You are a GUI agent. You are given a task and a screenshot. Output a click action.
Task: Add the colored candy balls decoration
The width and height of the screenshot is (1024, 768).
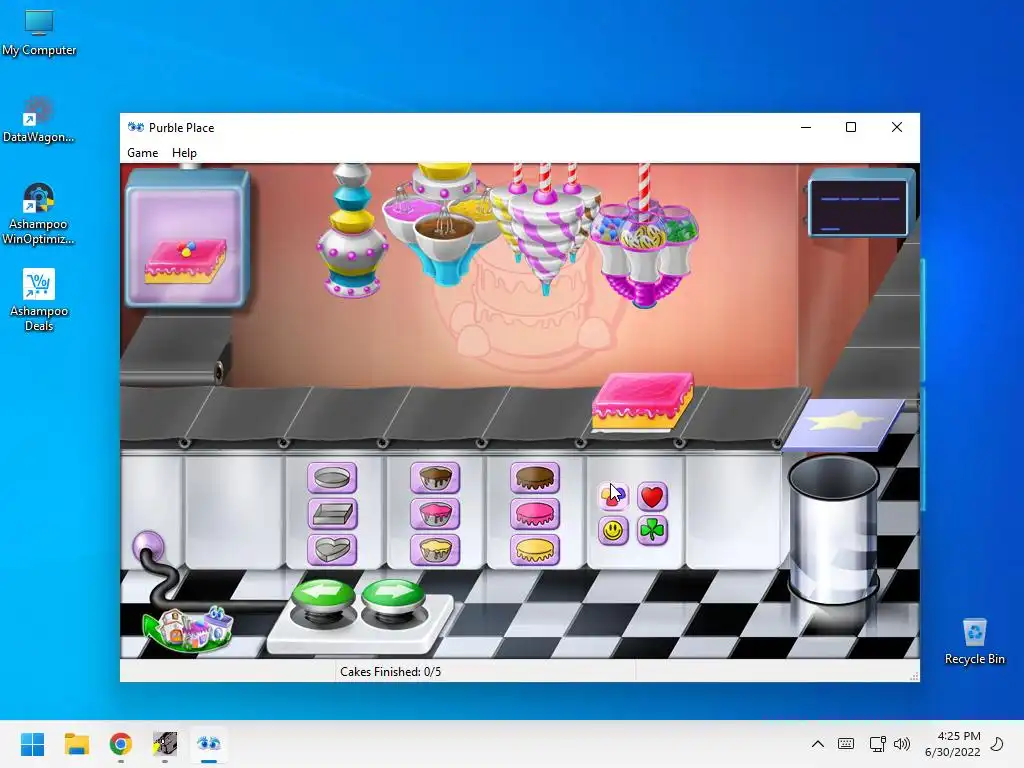(613, 496)
